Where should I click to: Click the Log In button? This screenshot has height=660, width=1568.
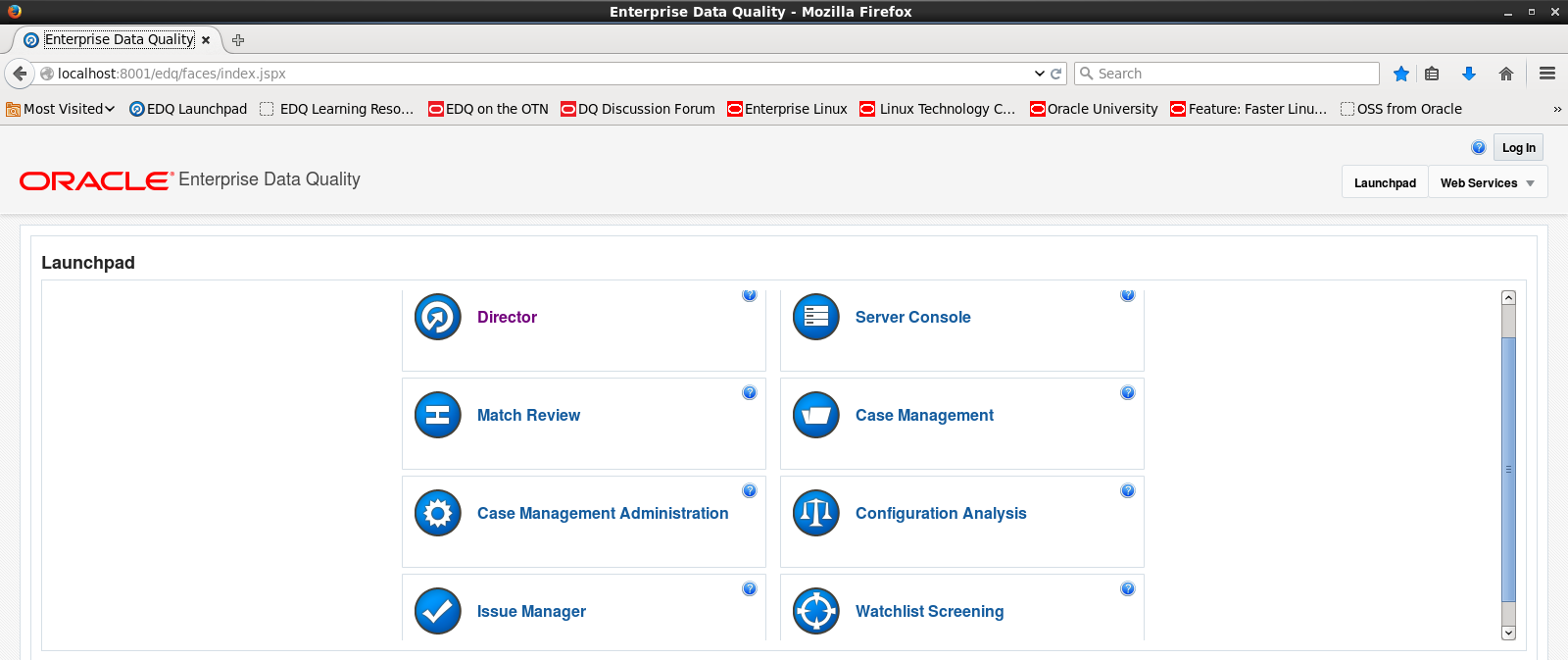1518,147
